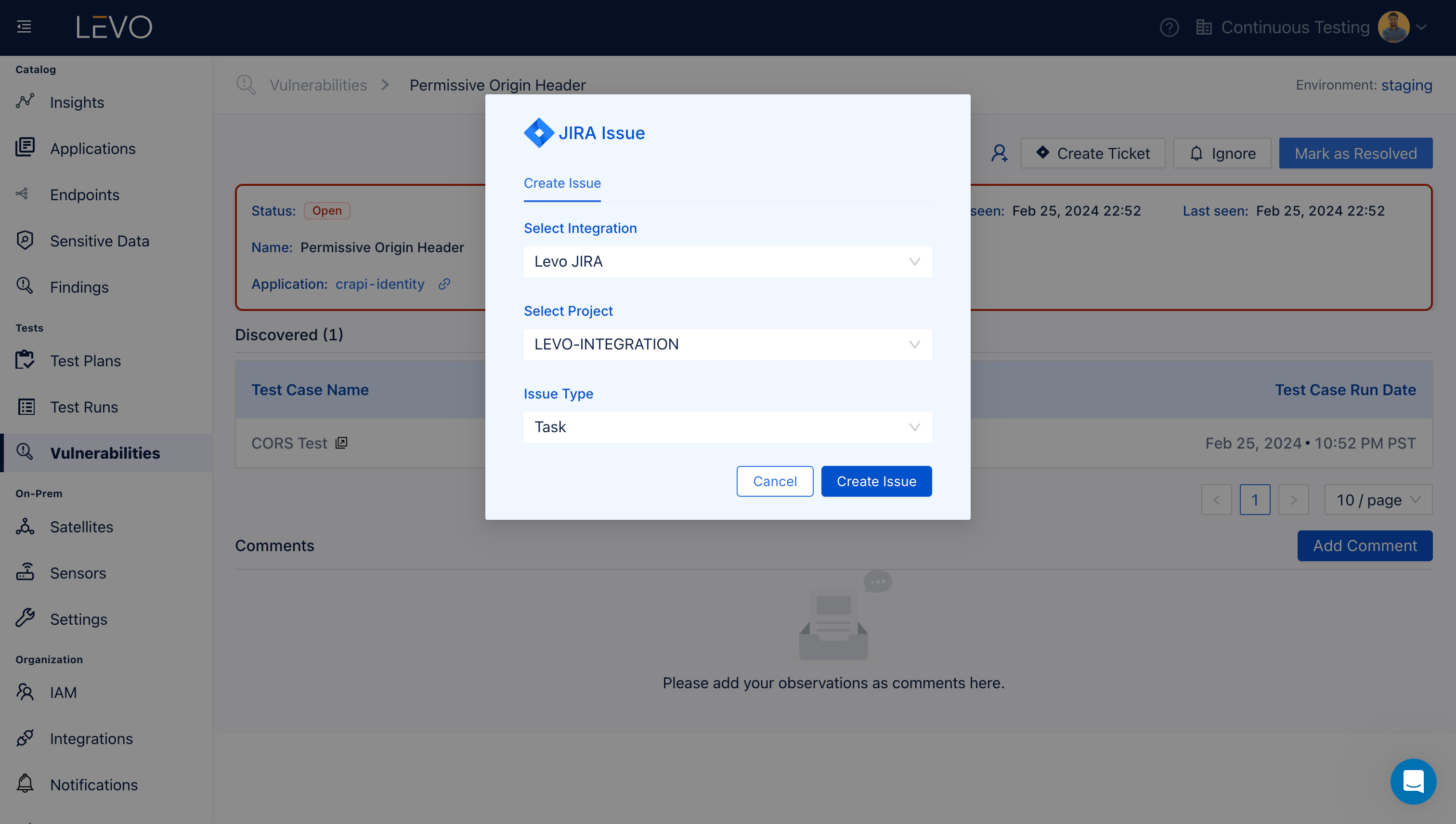Image resolution: width=1456 pixels, height=824 pixels.
Task: Open the 10 / page size selector
Action: (1378, 500)
